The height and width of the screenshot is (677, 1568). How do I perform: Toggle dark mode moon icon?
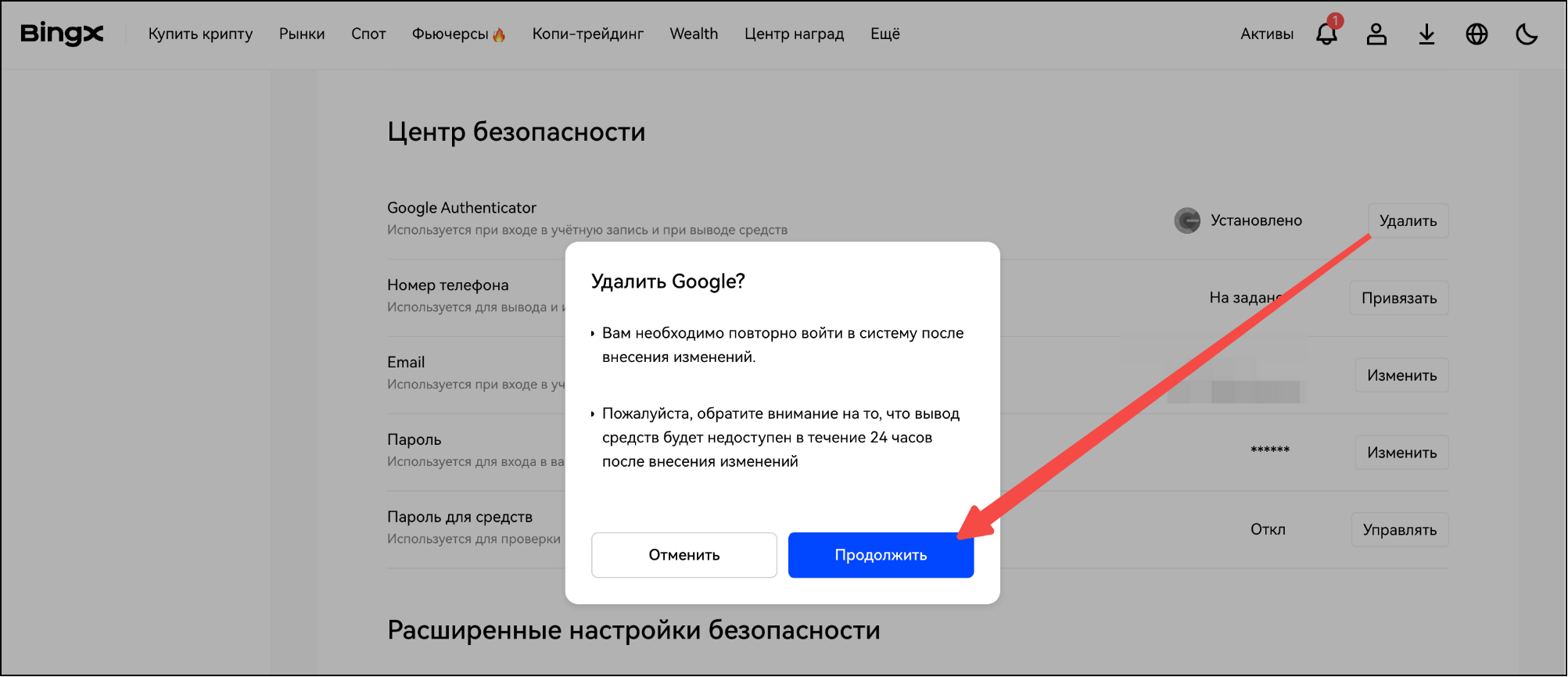(1527, 34)
